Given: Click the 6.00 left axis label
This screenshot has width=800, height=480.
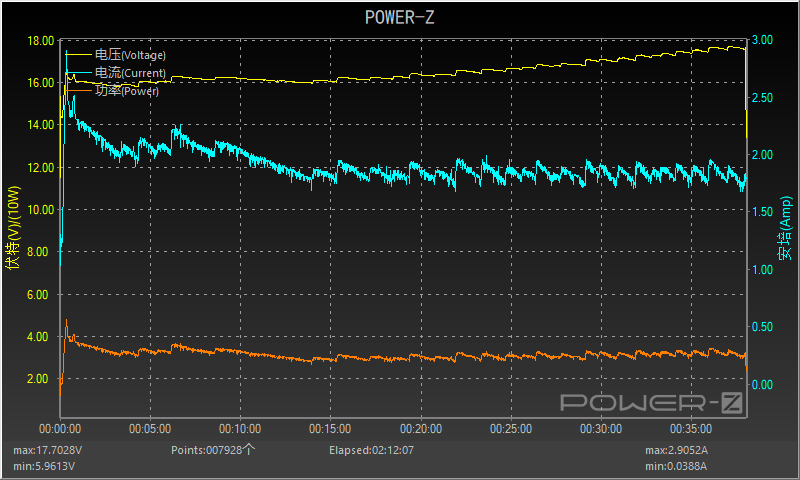Looking at the screenshot, I should (37, 295).
